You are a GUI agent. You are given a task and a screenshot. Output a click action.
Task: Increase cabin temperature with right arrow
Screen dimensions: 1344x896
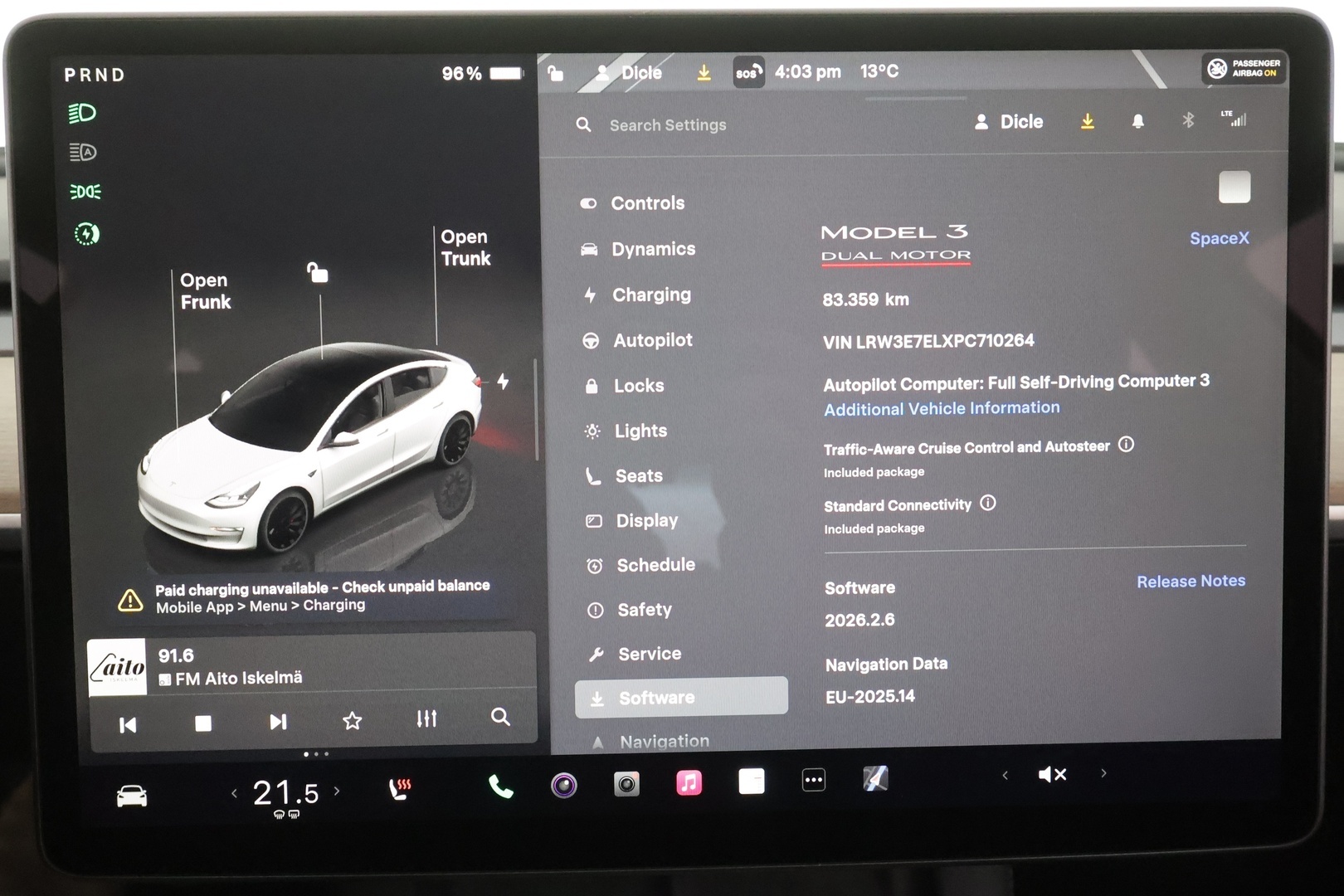point(336,791)
